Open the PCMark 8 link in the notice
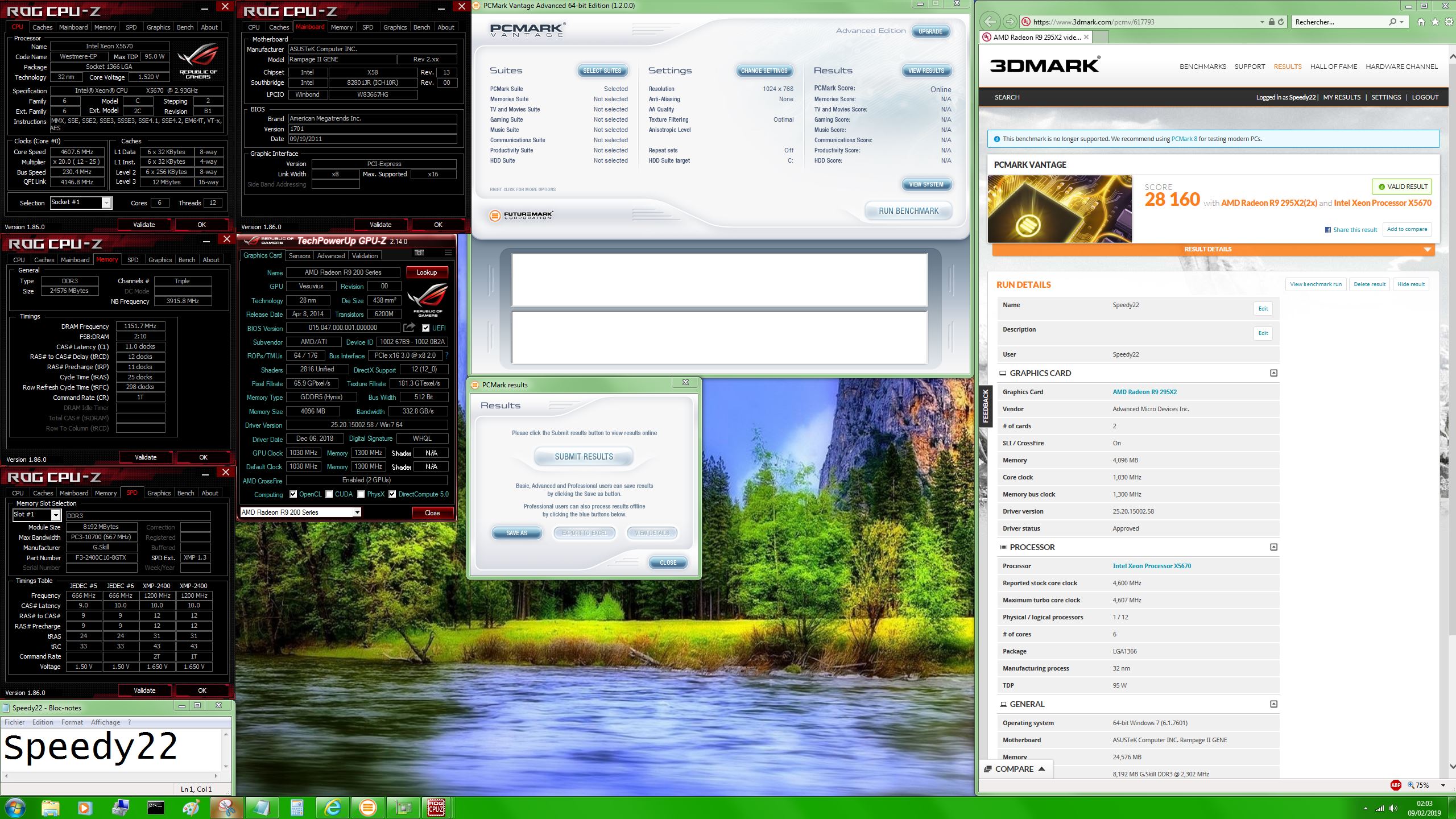Screen dimensions: 1456x819 1184,139
